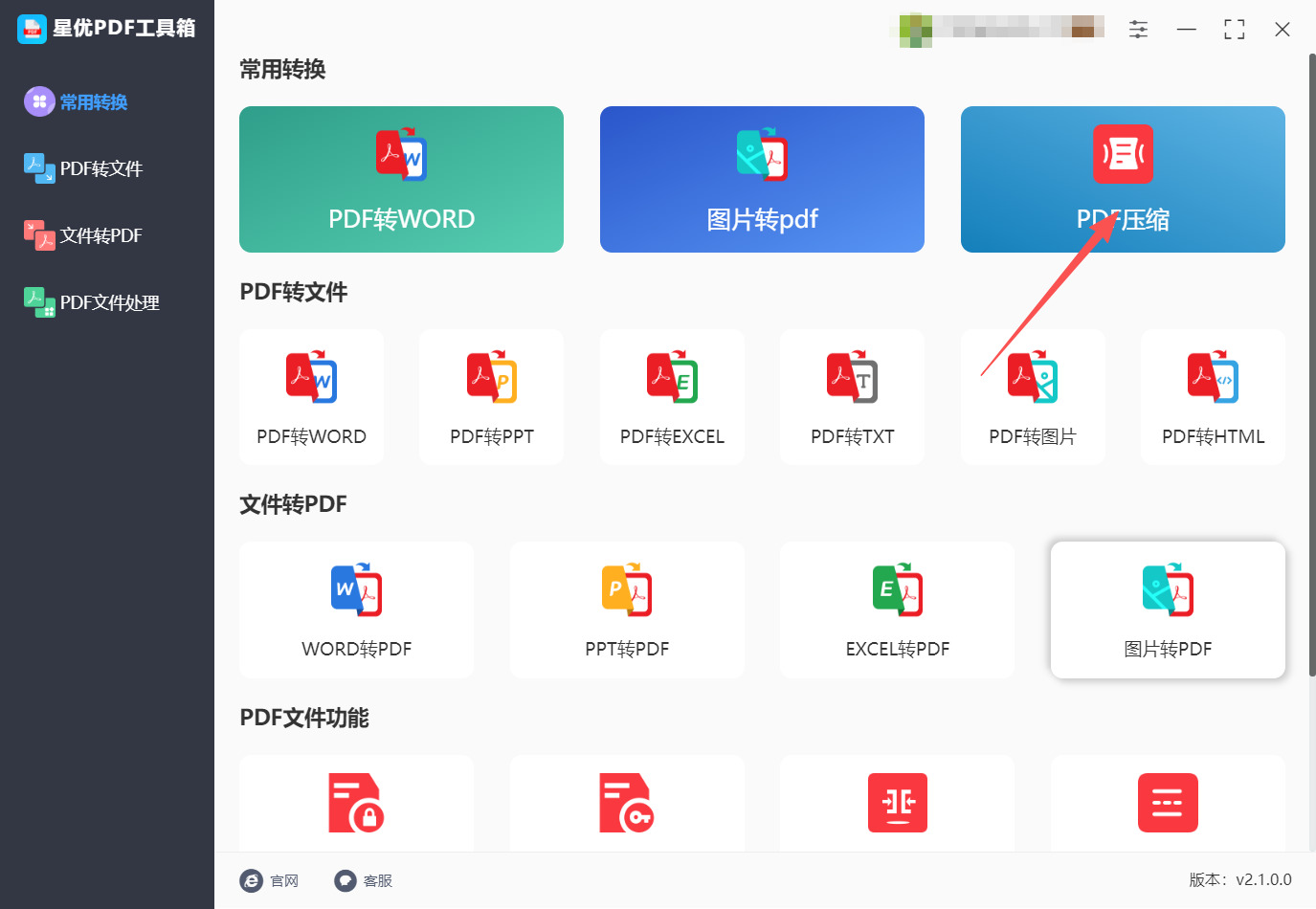Image resolution: width=1316 pixels, height=909 pixels.
Task: Minimize the application window
Action: click(1187, 30)
